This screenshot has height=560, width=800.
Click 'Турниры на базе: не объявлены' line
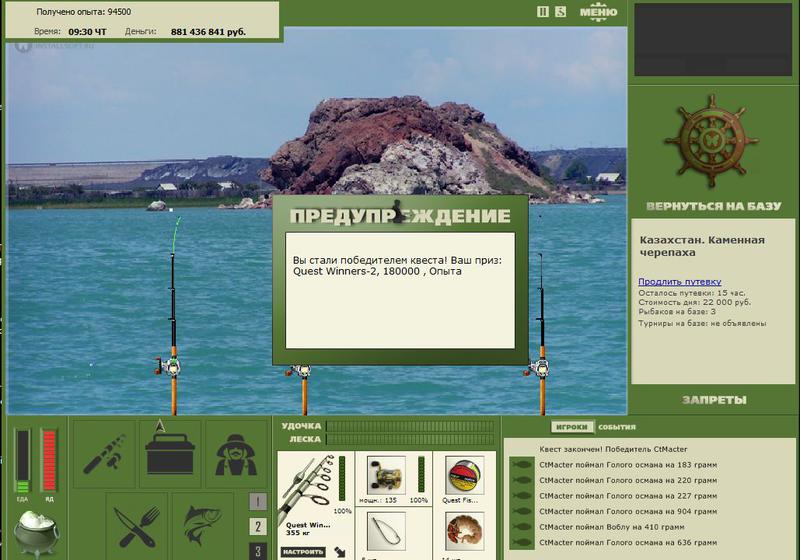[702, 323]
